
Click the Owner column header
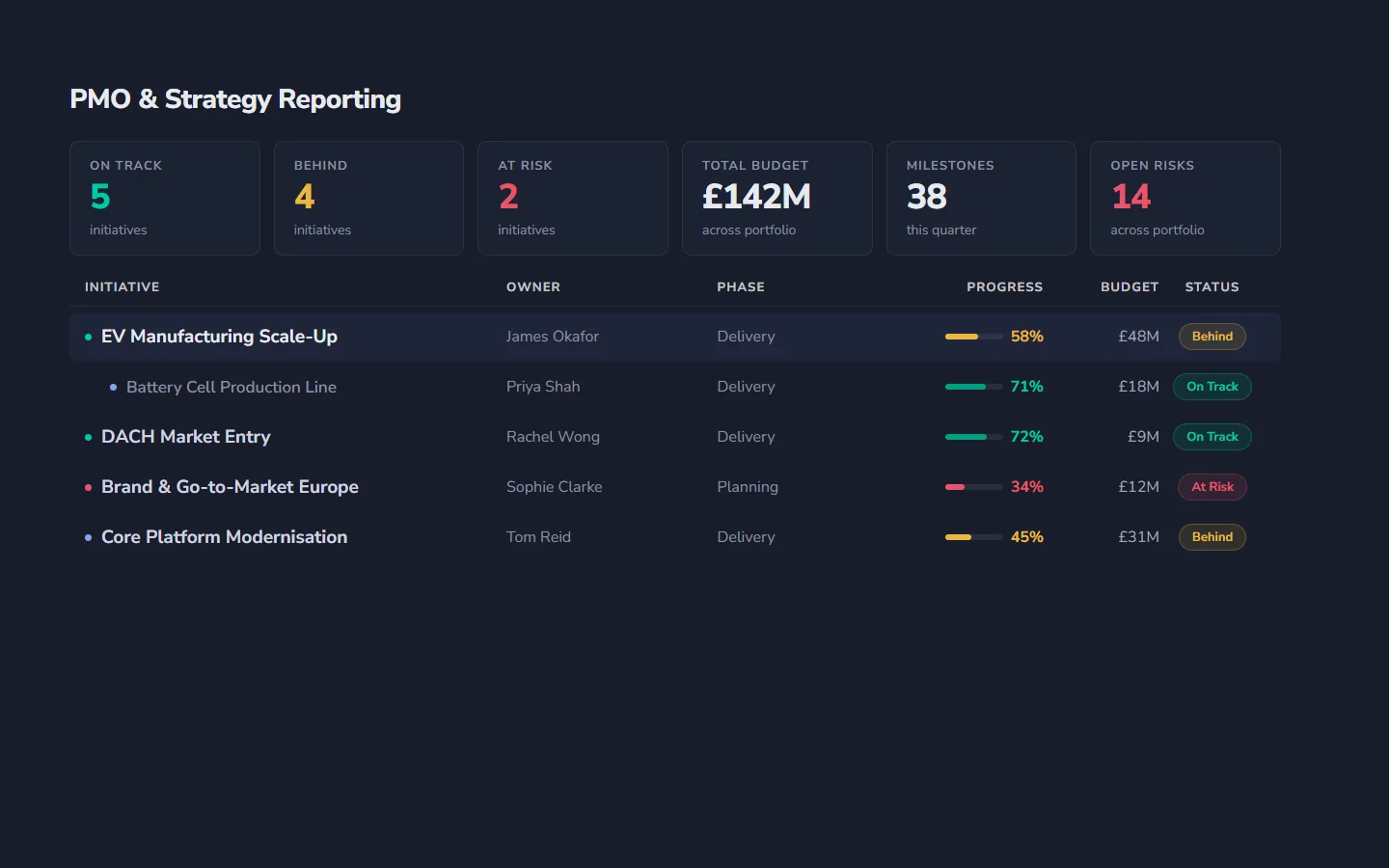click(x=532, y=287)
